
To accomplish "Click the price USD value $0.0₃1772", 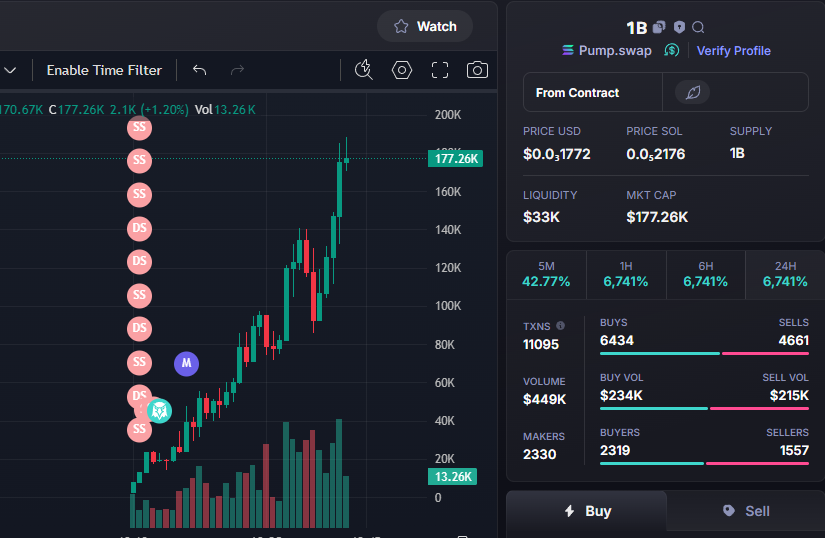I will pyautogui.click(x=557, y=154).
